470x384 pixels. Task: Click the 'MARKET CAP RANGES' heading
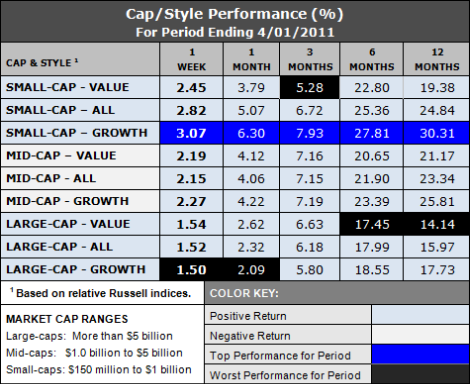pos(67,319)
